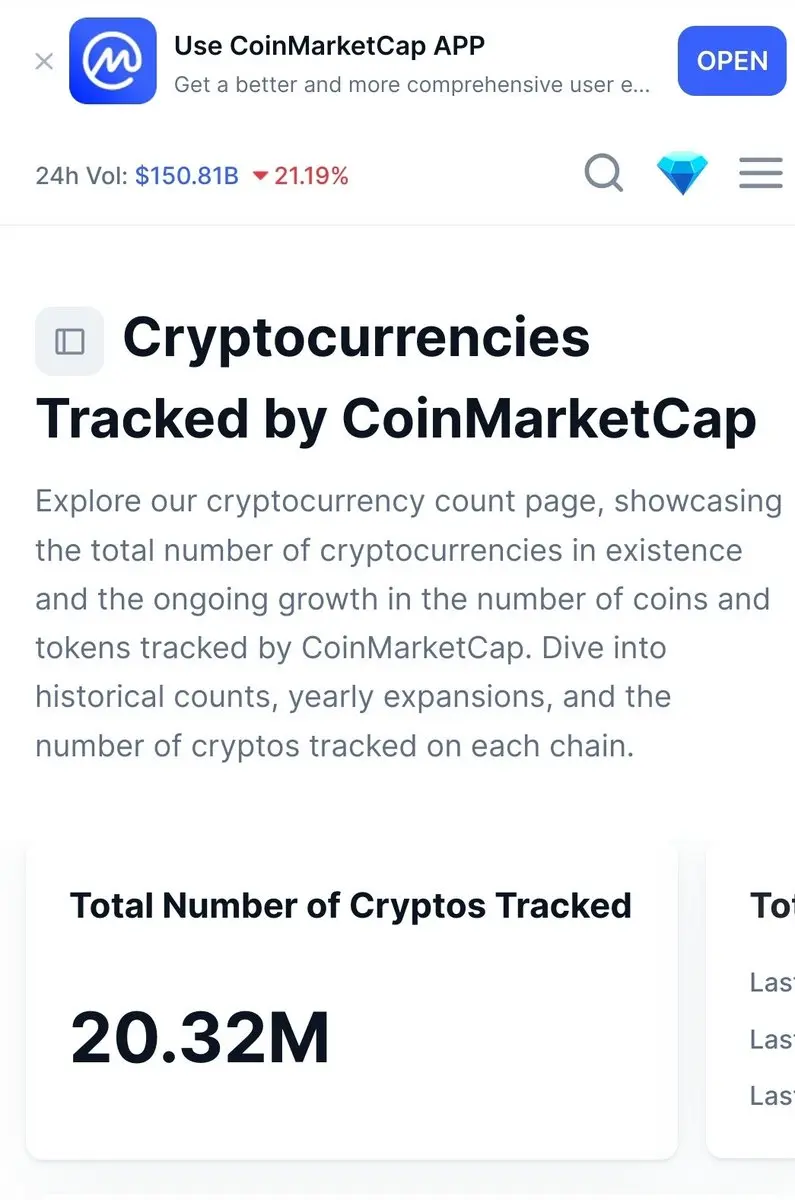Click the red down-triangle next to 21.19%
Viewport: 795px width, 1200px height.
click(x=261, y=177)
